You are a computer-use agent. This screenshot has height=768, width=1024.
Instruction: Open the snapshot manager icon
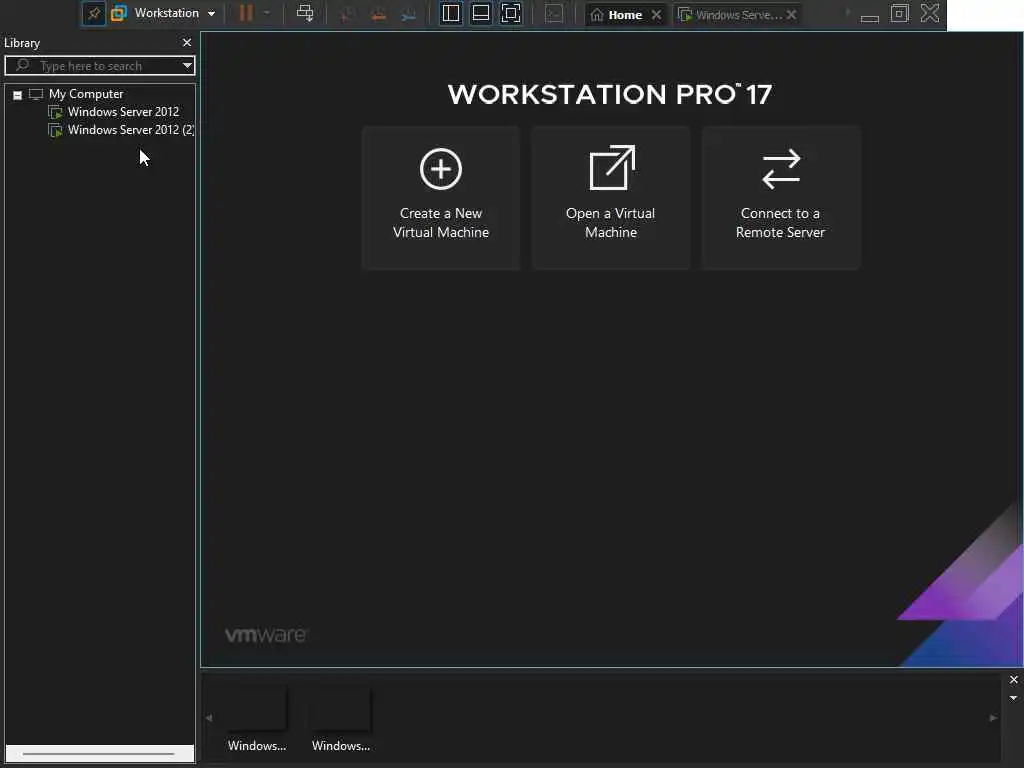(x=409, y=14)
